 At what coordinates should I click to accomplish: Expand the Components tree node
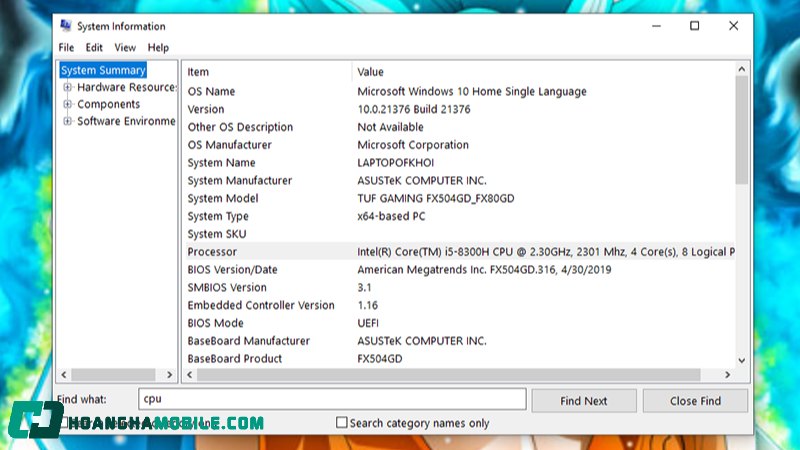[68, 104]
